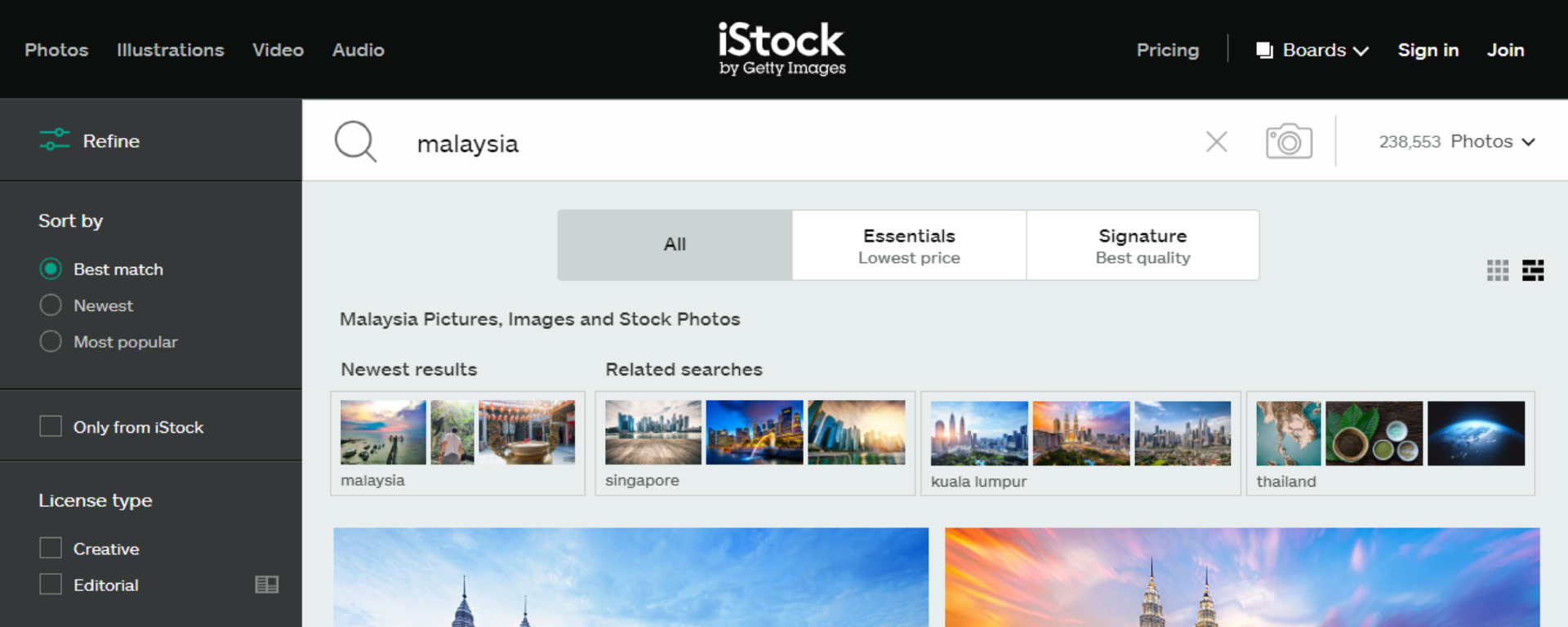This screenshot has width=1568, height=627.
Task: Clear the search with the X icon
Action: (x=1217, y=142)
